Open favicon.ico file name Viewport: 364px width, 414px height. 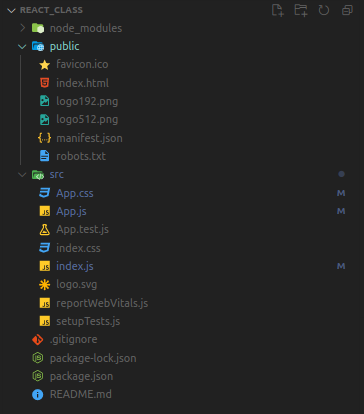click(x=82, y=64)
